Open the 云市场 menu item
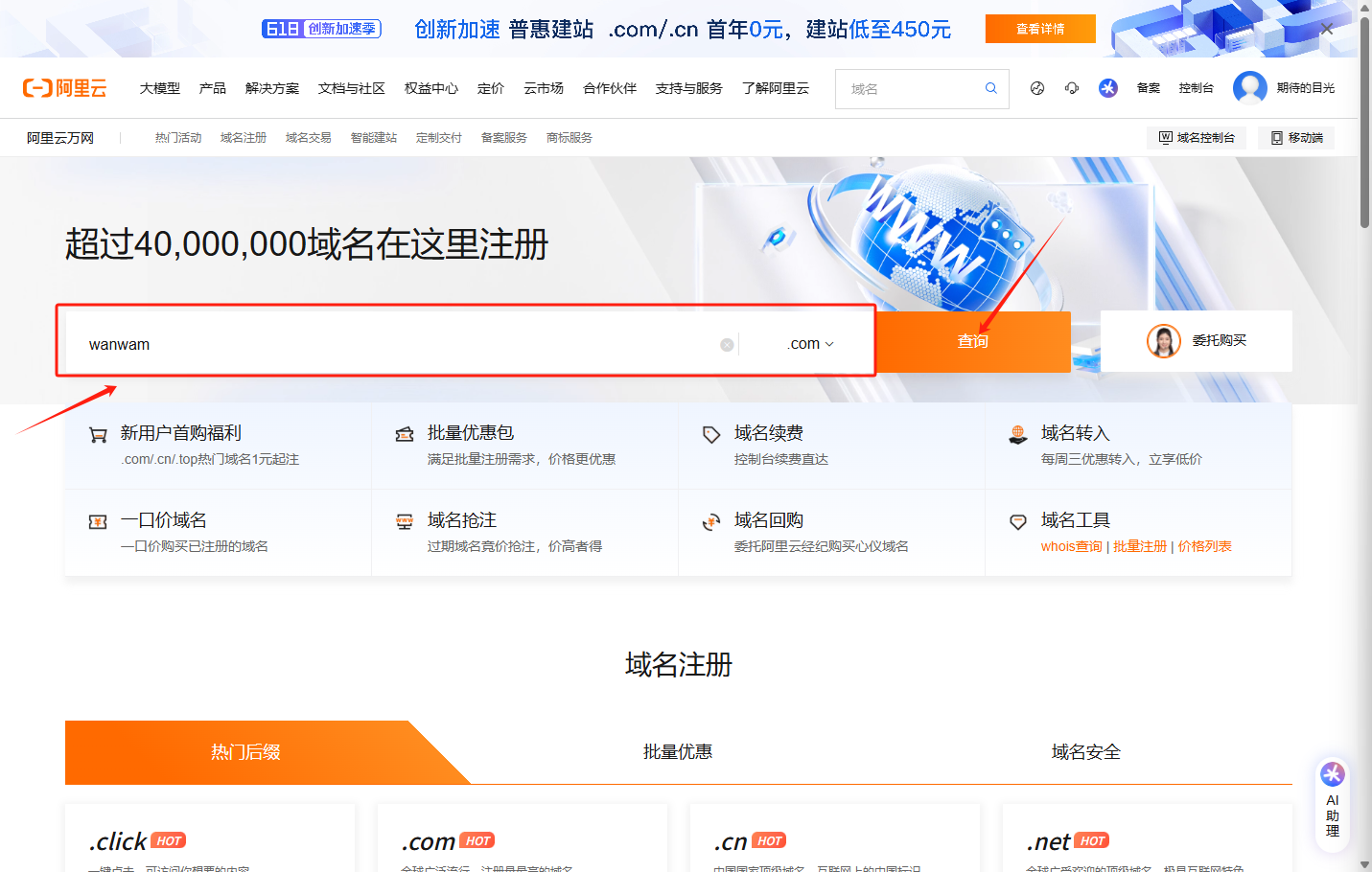The width and height of the screenshot is (1372, 872). pyautogui.click(x=544, y=88)
